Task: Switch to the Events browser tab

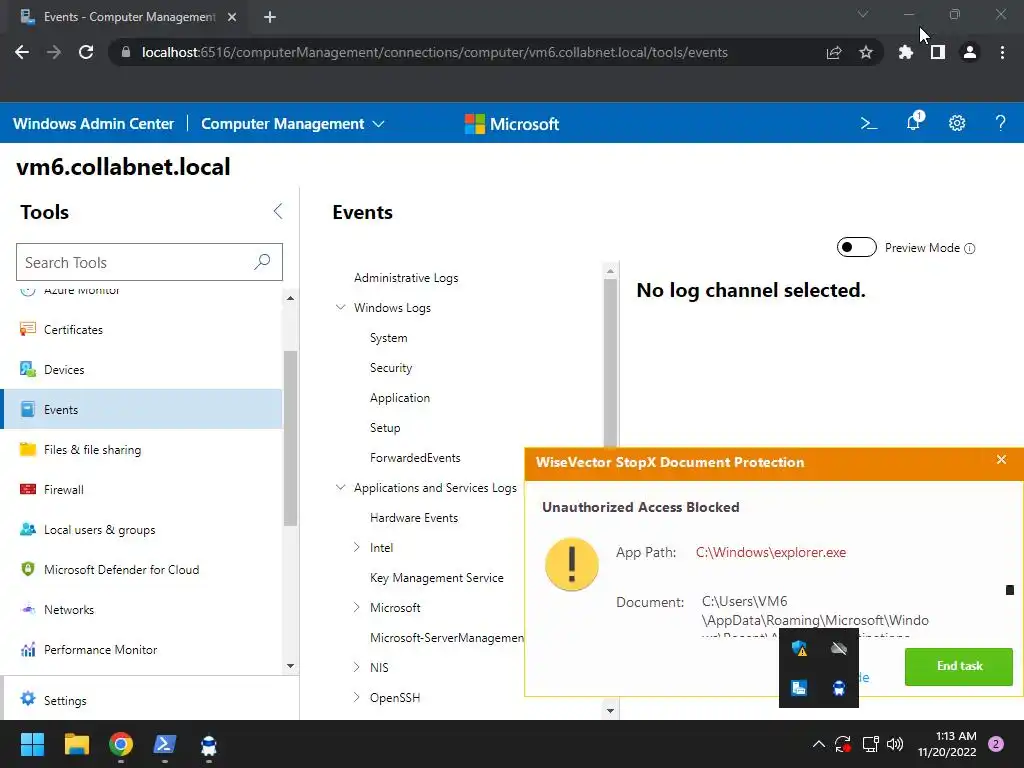Action: click(129, 17)
